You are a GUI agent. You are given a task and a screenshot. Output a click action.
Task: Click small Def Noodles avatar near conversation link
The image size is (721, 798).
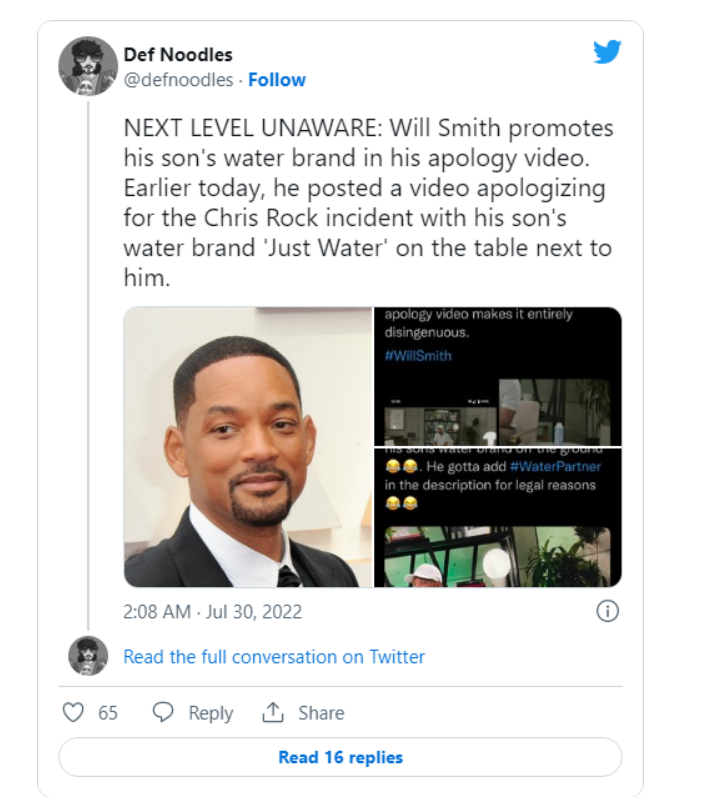click(x=88, y=656)
